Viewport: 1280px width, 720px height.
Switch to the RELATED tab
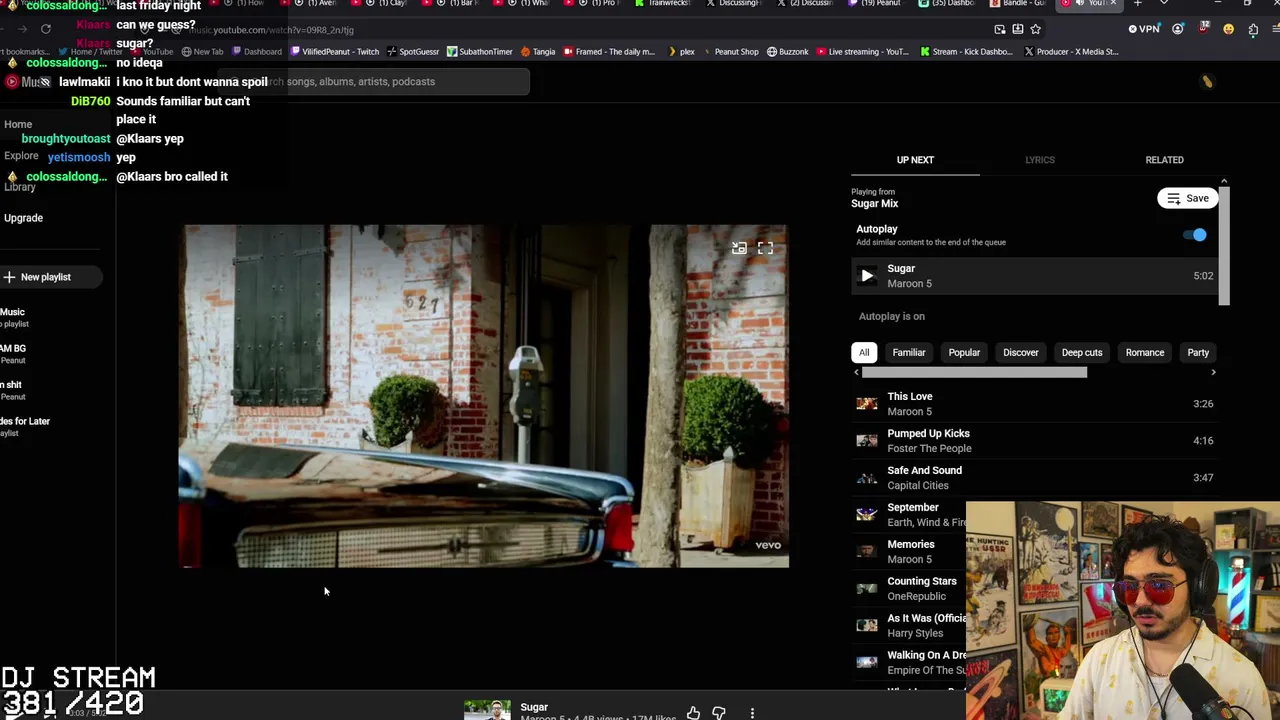pyautogui.click(x=1164, y=160)
